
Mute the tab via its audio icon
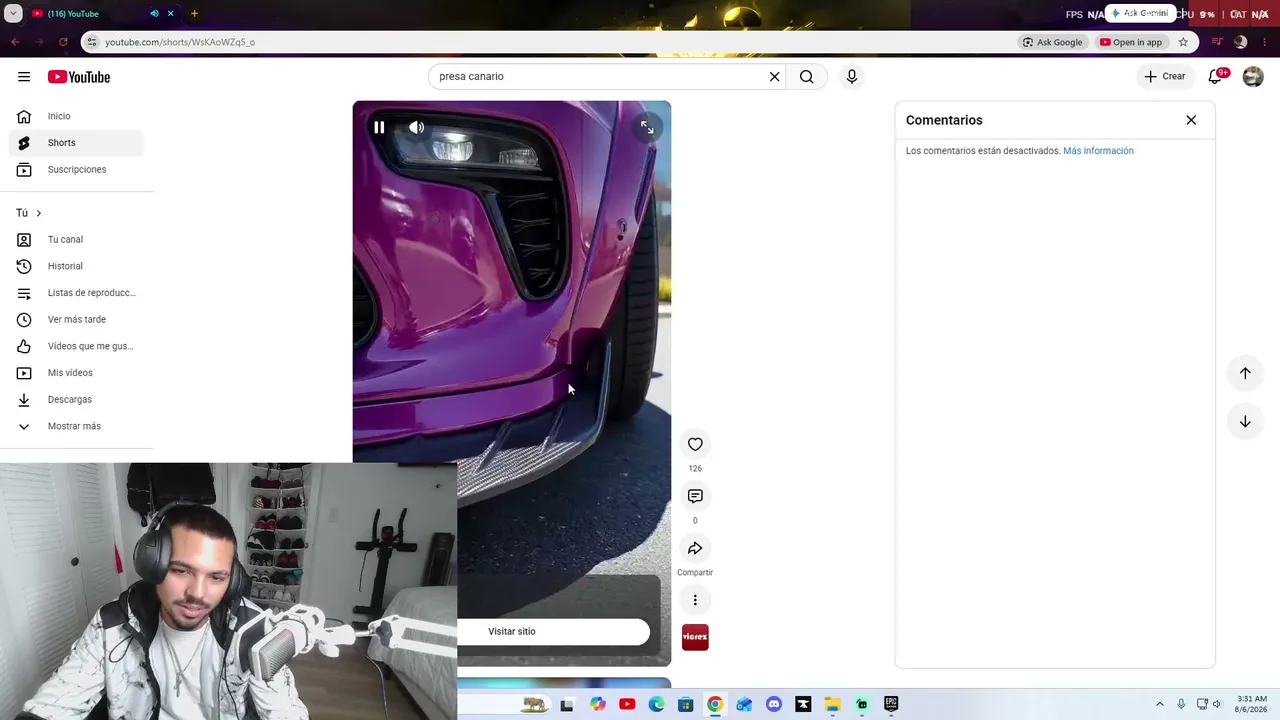pos(154,14)
